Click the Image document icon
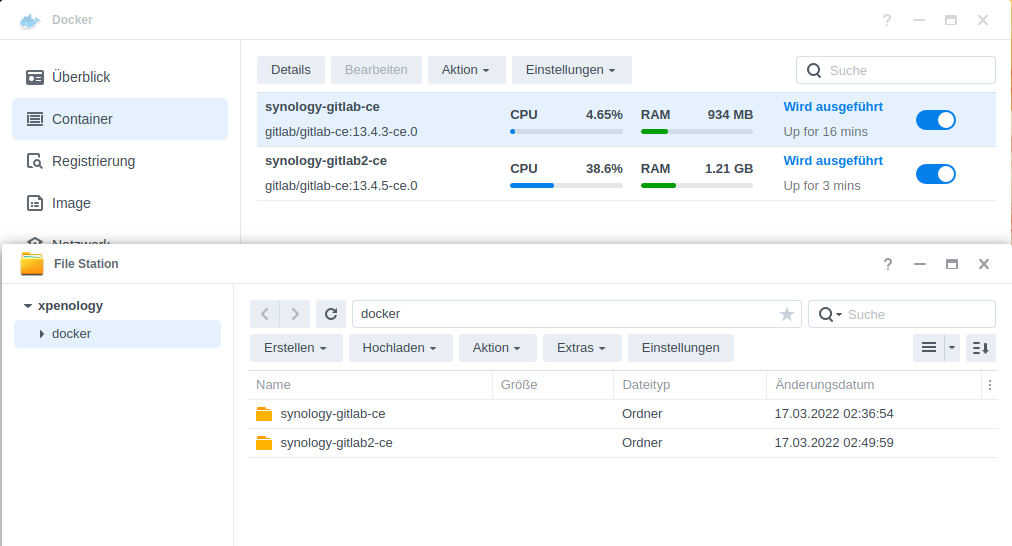The image size is (1012, 546). [35, 203]
